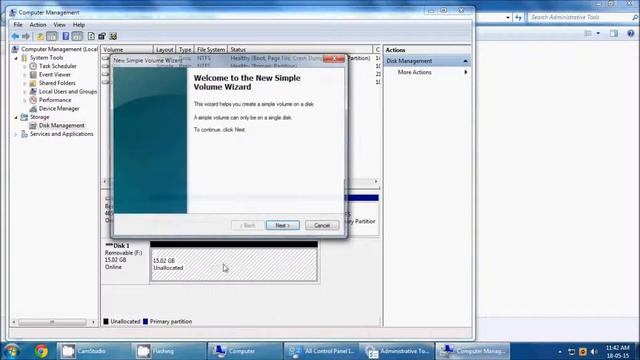
Task: Click the console tree horizontal scrollbar
Action: tap(53, 322)
